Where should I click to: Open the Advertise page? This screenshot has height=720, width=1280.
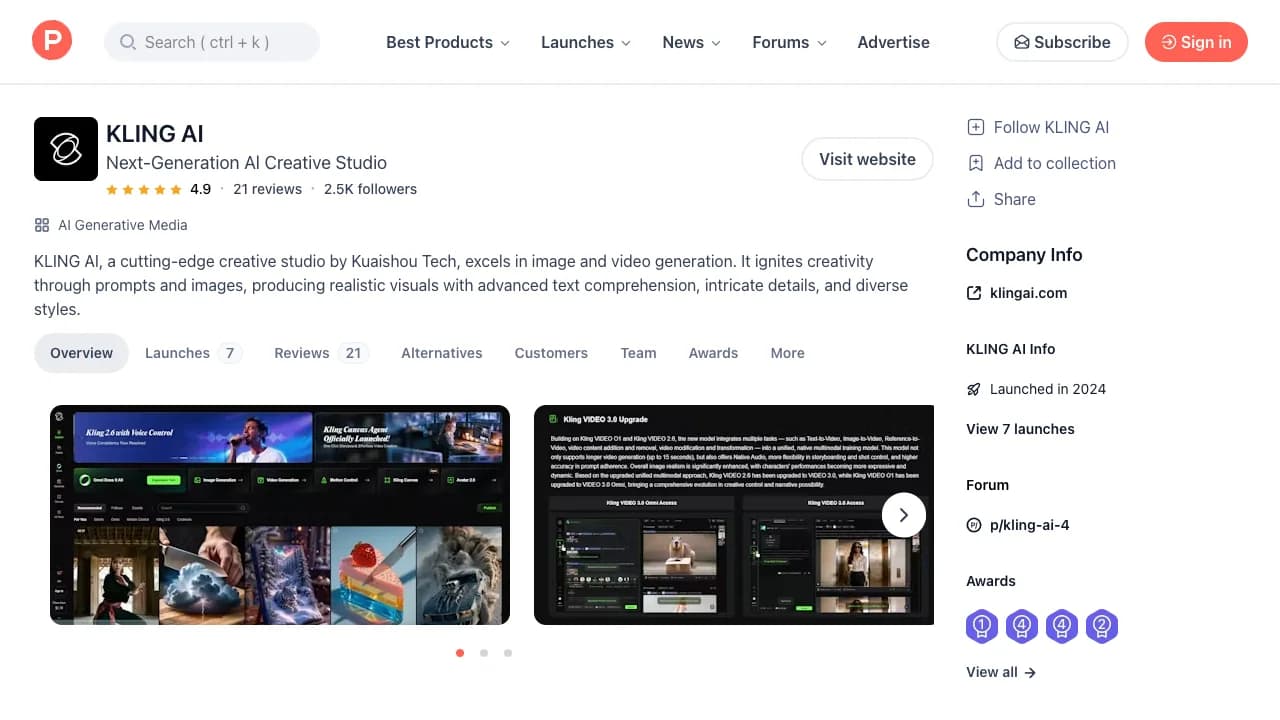tap(893, 42)
